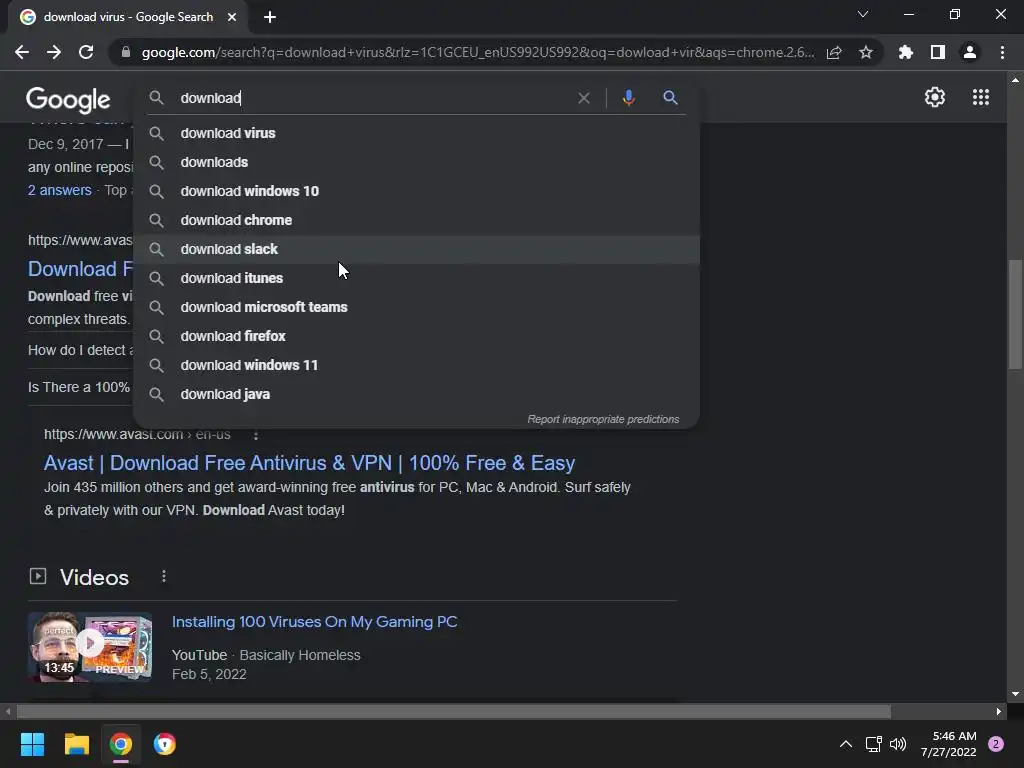This screenshot has height=768, width=1024.
Task: Toggle the Chrome side panel
Action: tap(938, 52)
